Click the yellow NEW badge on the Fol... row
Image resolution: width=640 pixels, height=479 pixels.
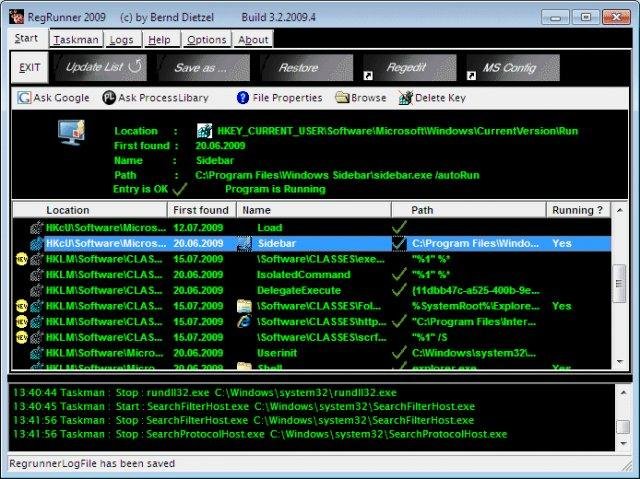[x=22, y=306]
